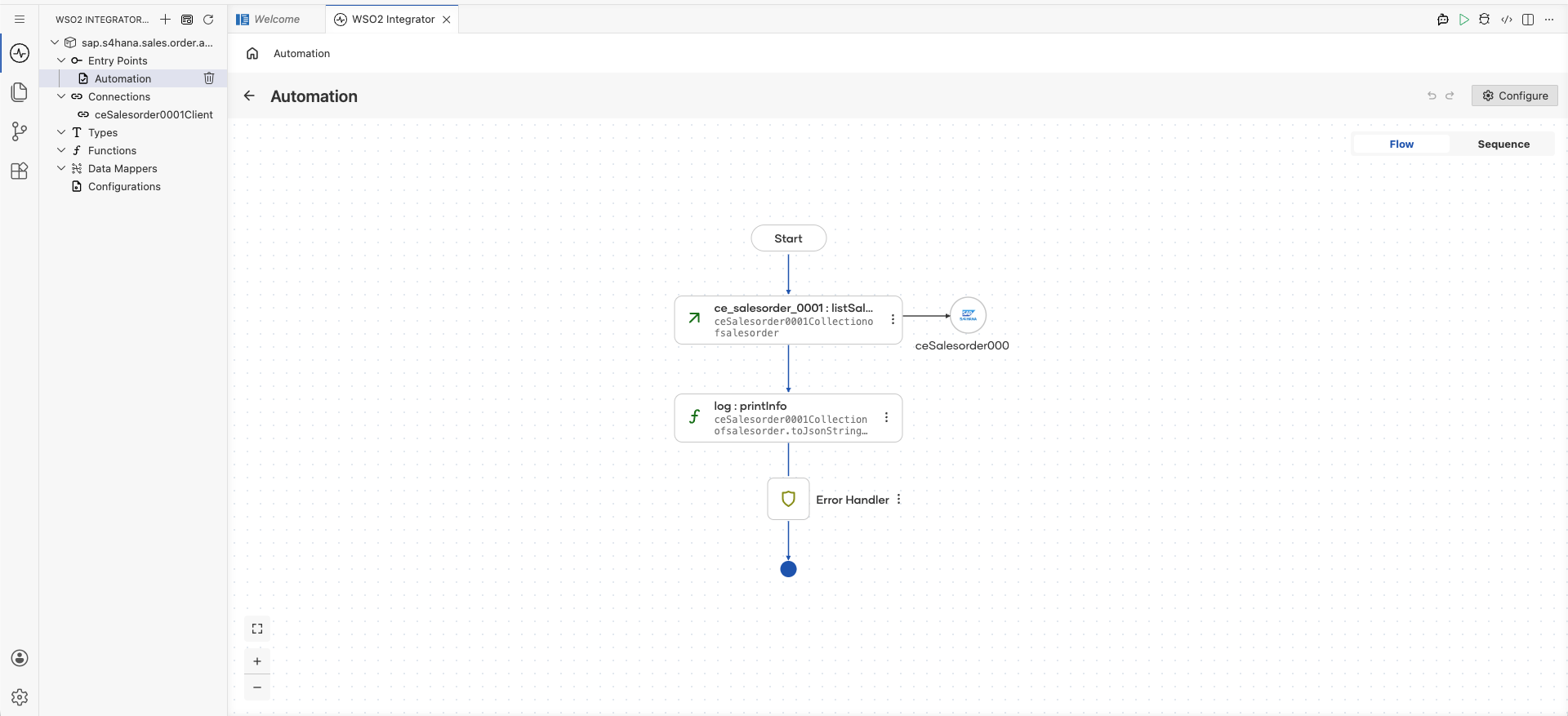This screenshot has width=1568, height=716.
Task: Click the Error Handler label
Action: click(852, 500)
